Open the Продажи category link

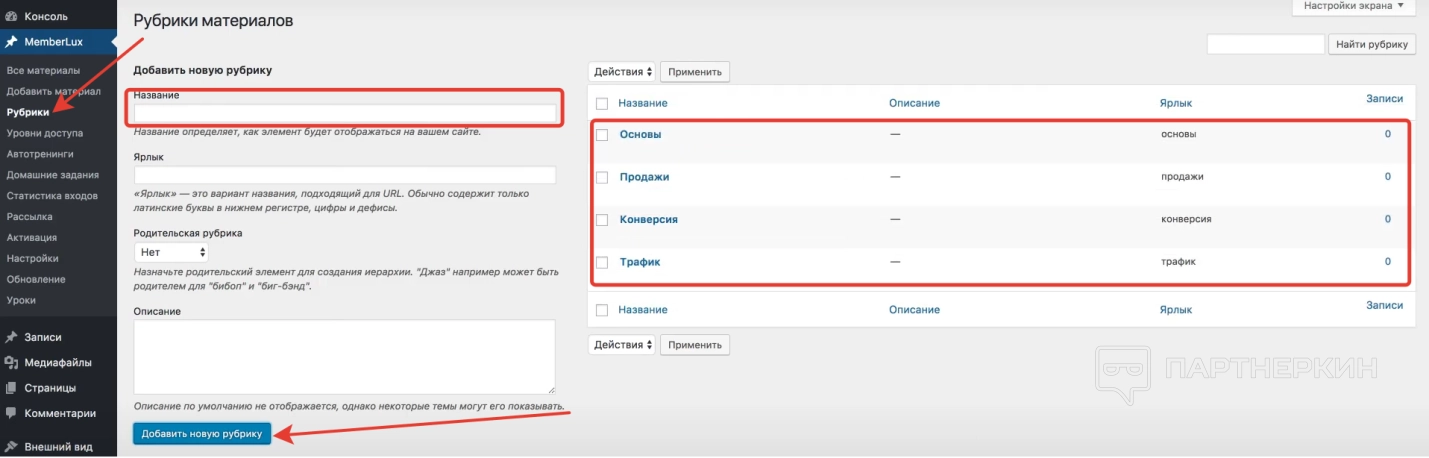644,177
